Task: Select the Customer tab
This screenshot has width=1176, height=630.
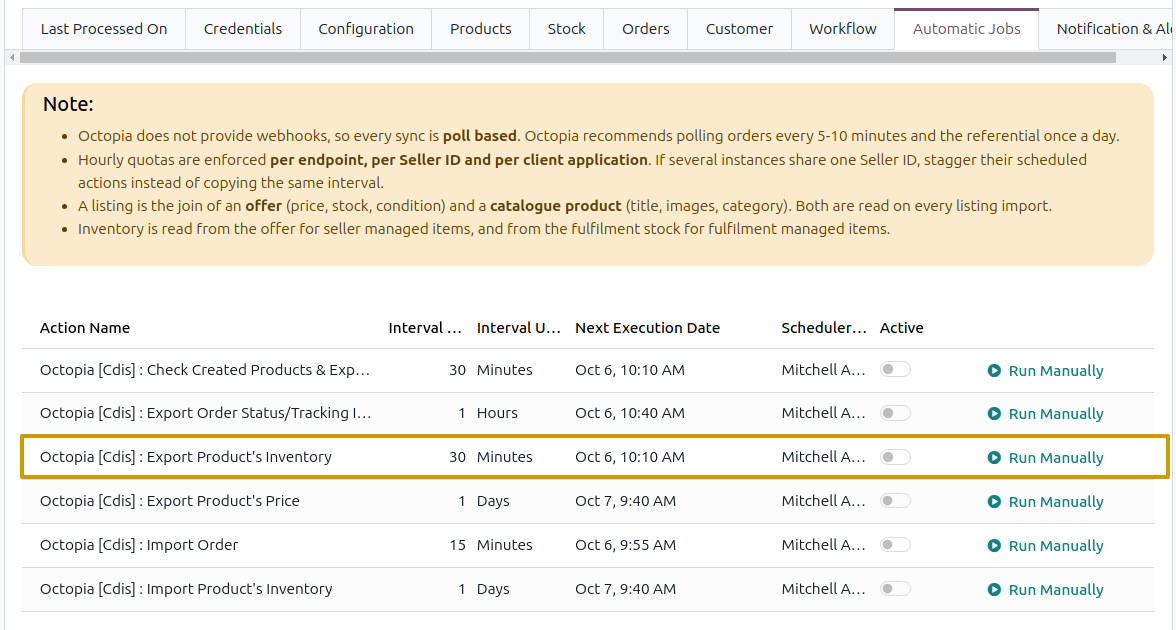Action: 740,29
